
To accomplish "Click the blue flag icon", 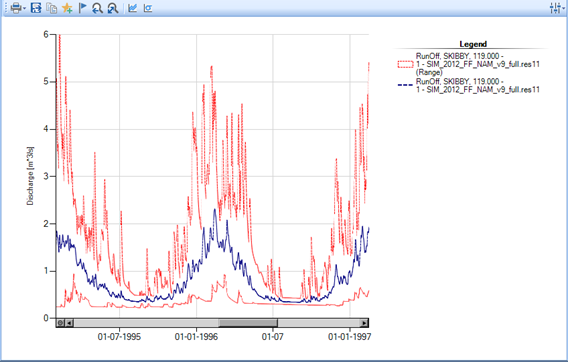I will click(x=83, y=8).
